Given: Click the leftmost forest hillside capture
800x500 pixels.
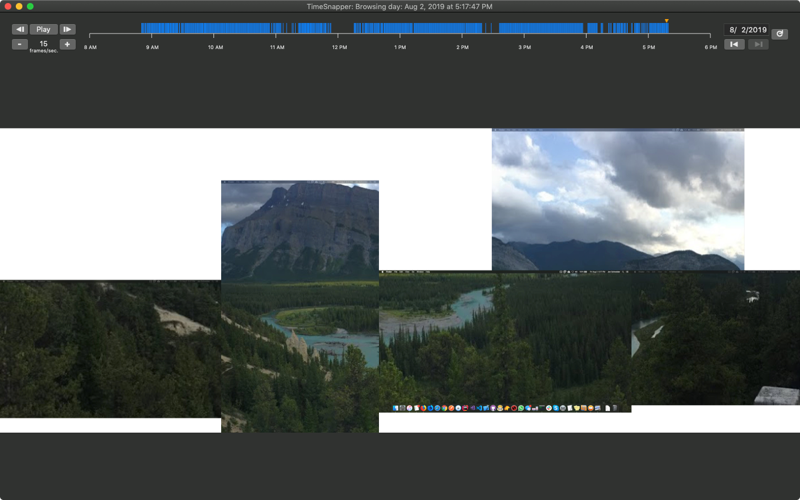Looking at the screenshot, I should [110, 348].
